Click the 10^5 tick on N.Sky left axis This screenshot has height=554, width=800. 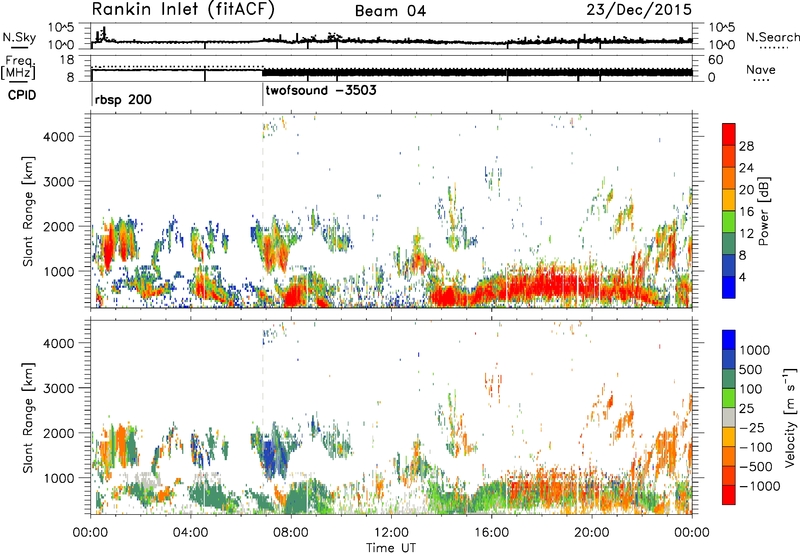click(61, 27)
